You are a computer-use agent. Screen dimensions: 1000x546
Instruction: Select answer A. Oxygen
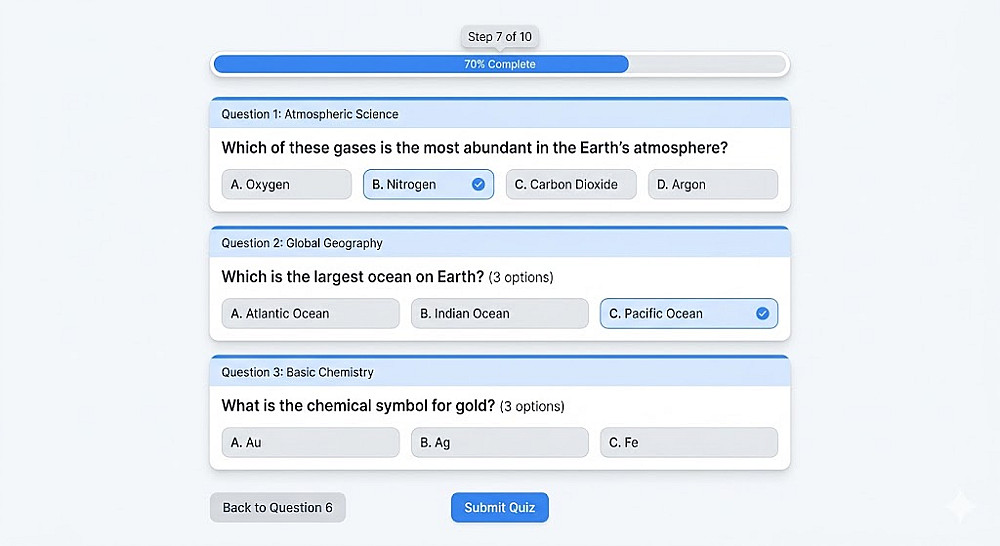286,184
